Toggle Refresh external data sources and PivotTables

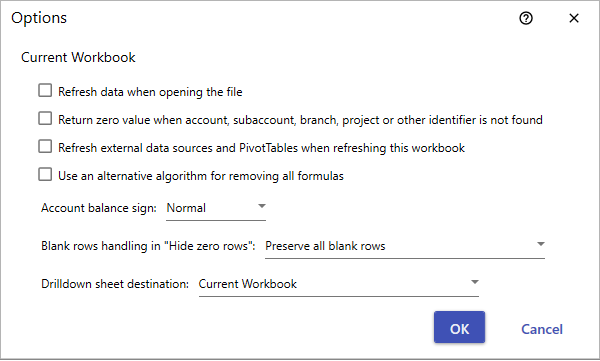pyautogui.click(x=45, y=147)
